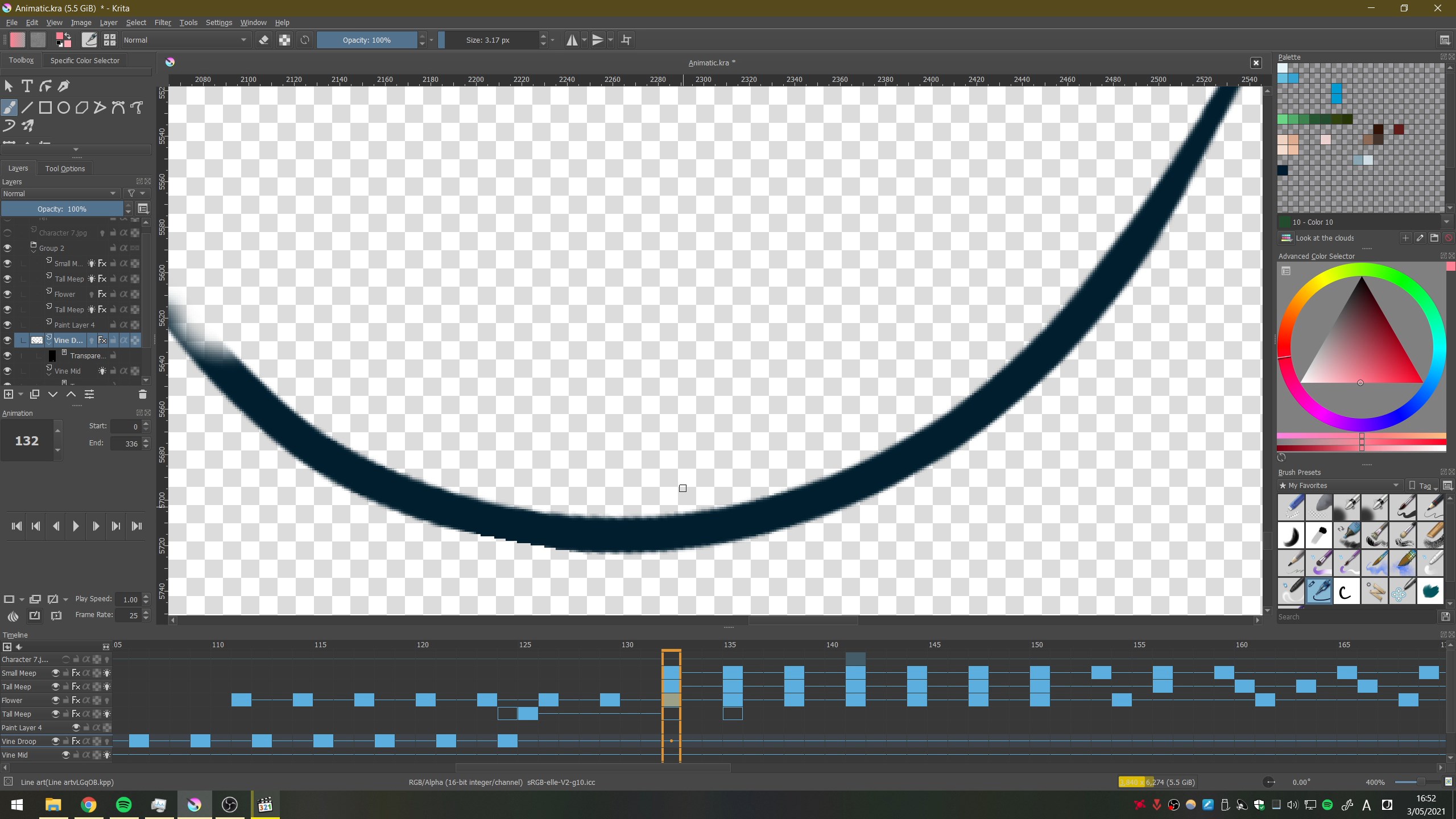1456x819 pixels.
Task: Hide the Flower layer in layers panel
Action: (7, 294)
